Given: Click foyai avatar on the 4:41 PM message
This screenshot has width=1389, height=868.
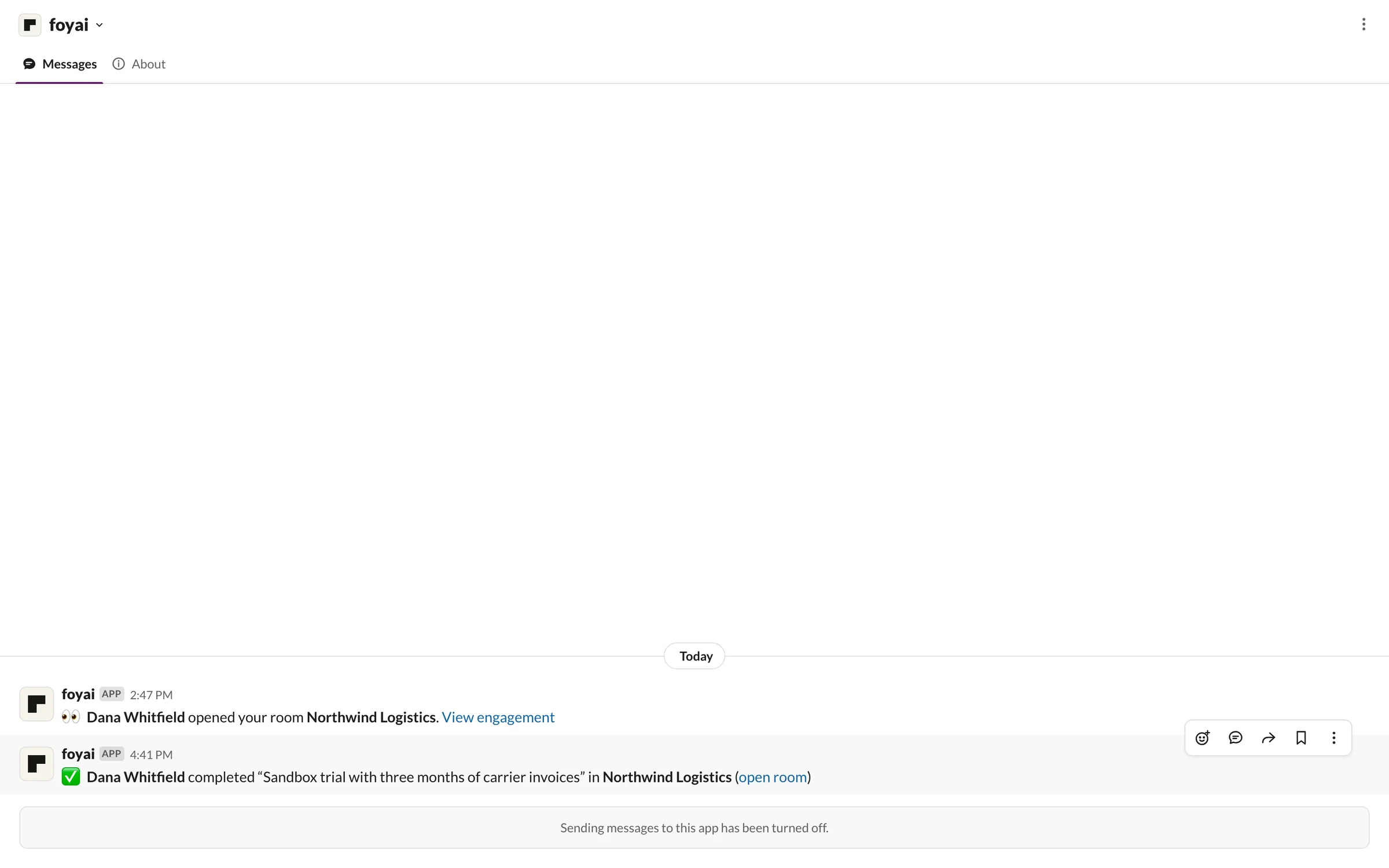Looking at the screenshot, I should coord(36,763).
